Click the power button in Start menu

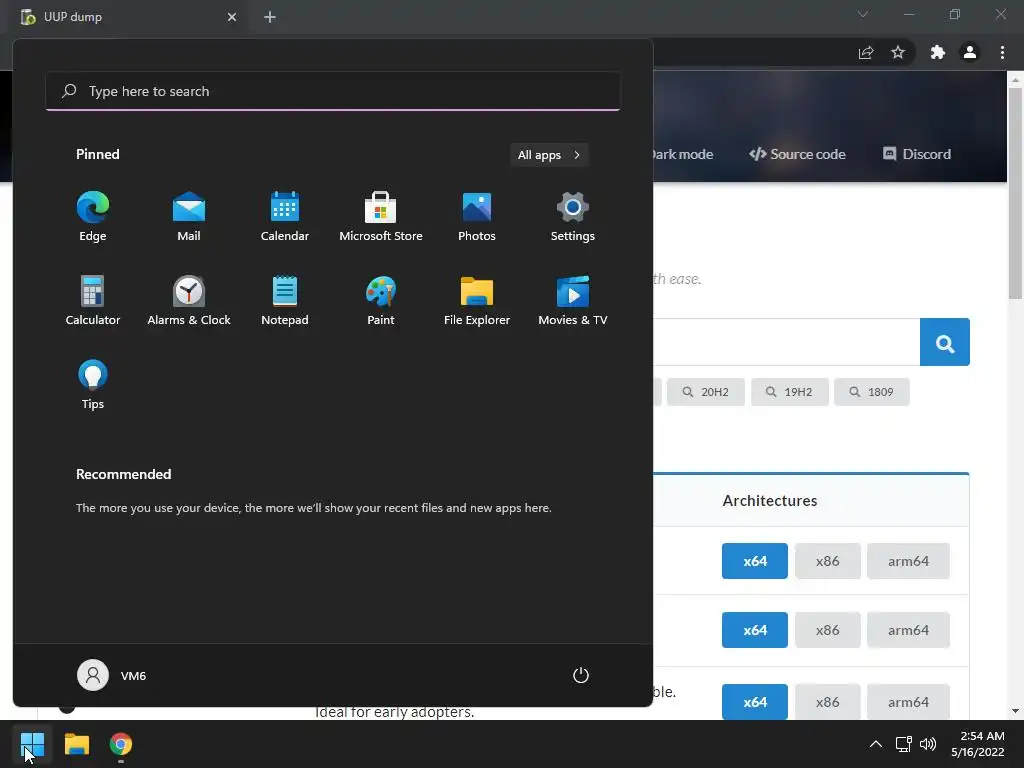(581, 675)
